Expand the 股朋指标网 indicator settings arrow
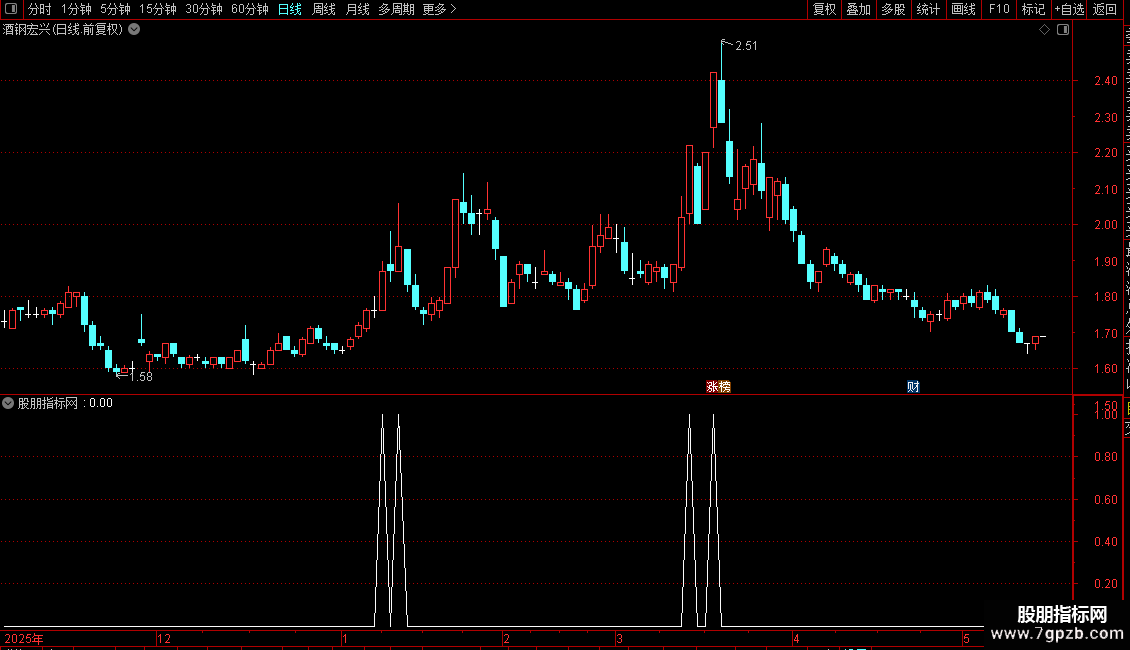Screen dimensions: 1130x650 8,403
